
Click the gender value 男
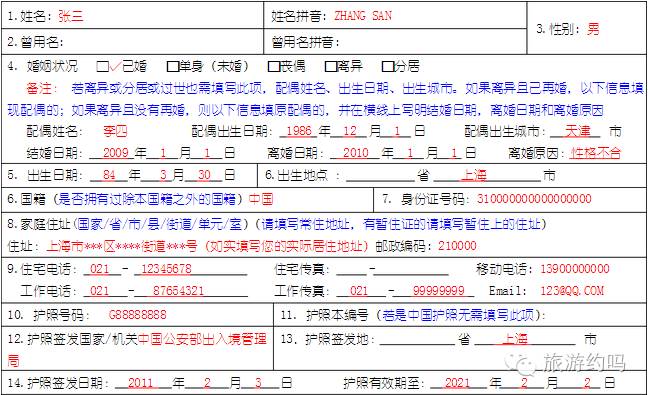(x=593, y=29)
